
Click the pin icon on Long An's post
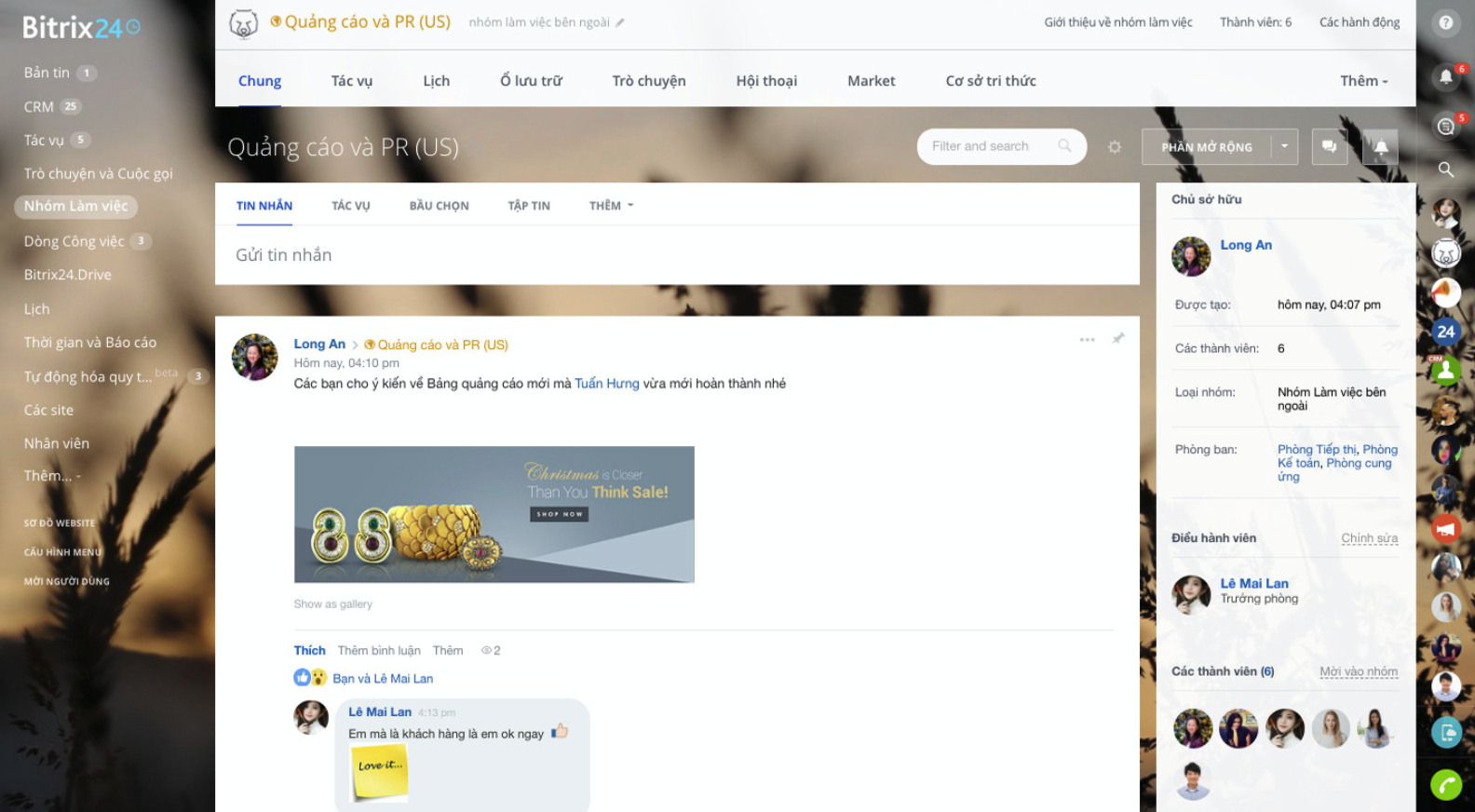coord(1118,339)
